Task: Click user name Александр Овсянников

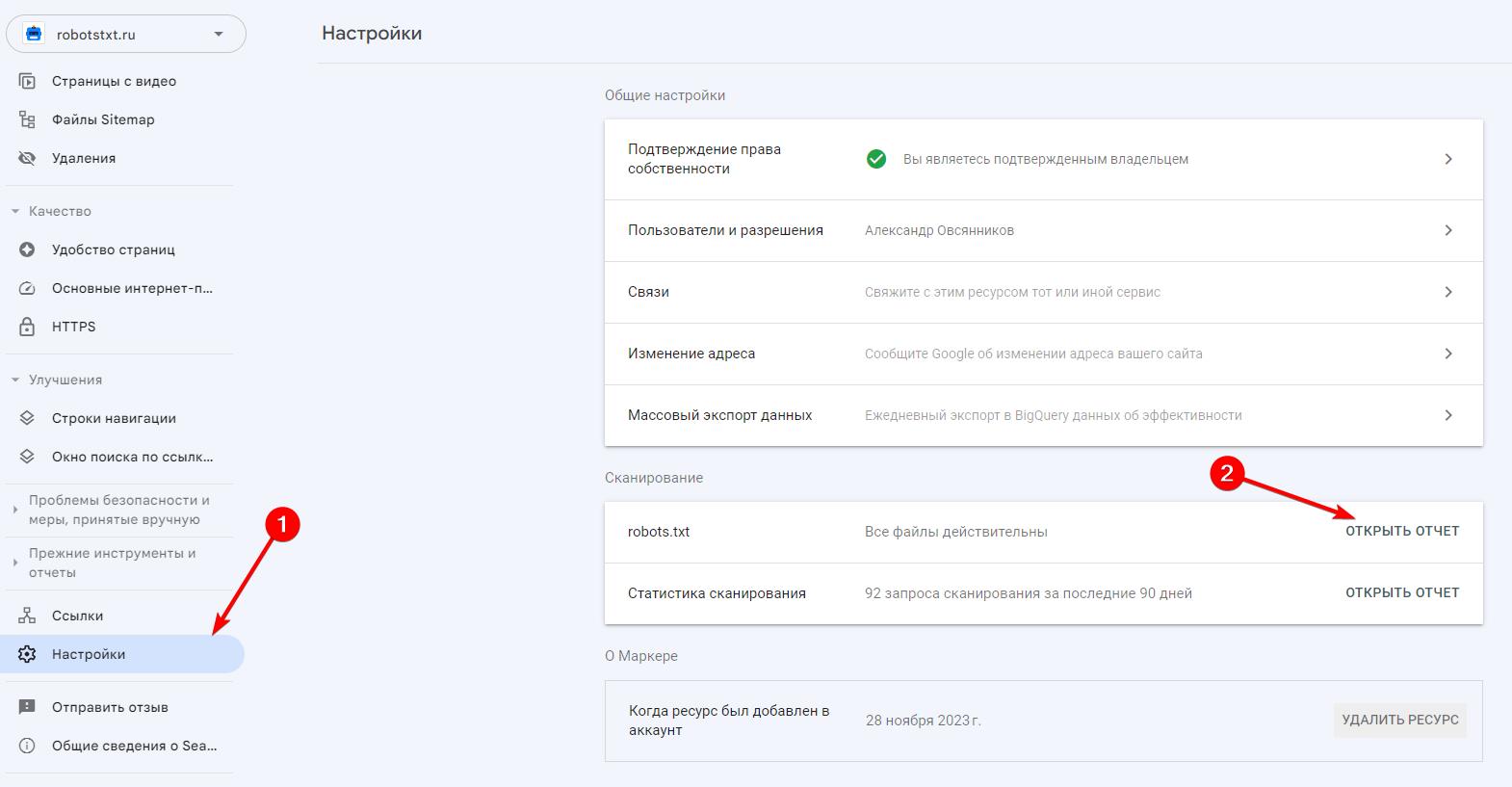Action: [939, 230]
